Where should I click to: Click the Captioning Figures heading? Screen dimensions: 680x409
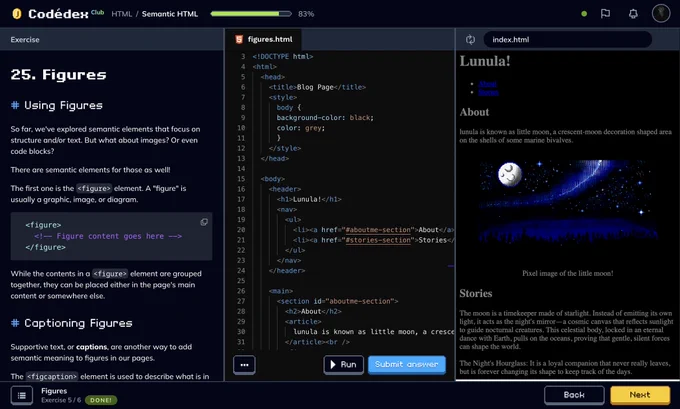tap(78, 323)
